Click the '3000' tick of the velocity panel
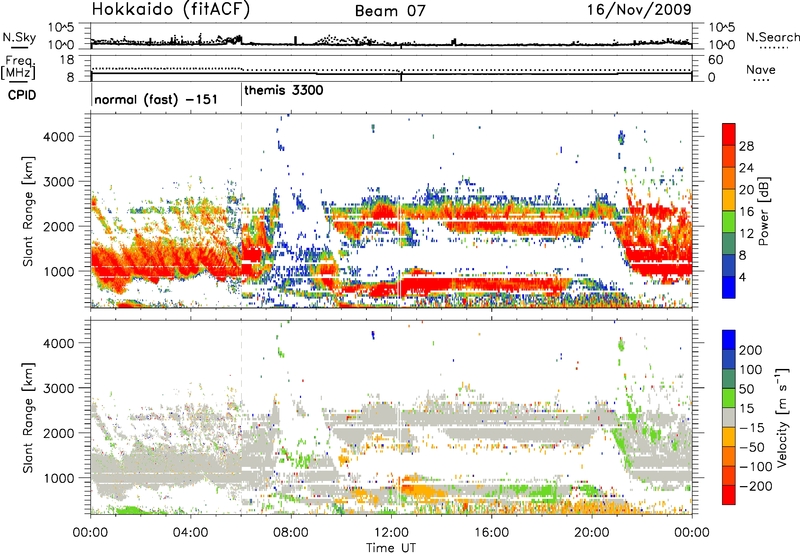800x554 pixels. [59, 388]
